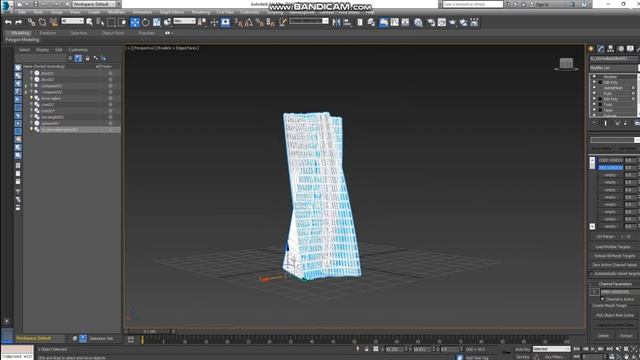Click the Redo arrow icon
Image resolution: width=640 pixels, height=360 pixels.
point(18,22)
